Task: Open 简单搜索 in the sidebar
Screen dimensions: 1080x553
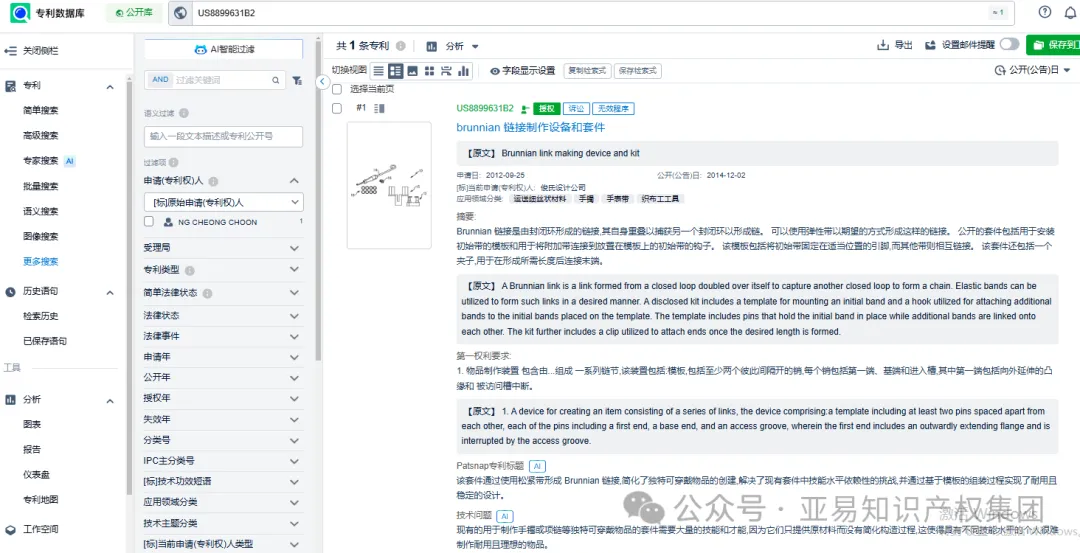Action: tap(41, 110)
